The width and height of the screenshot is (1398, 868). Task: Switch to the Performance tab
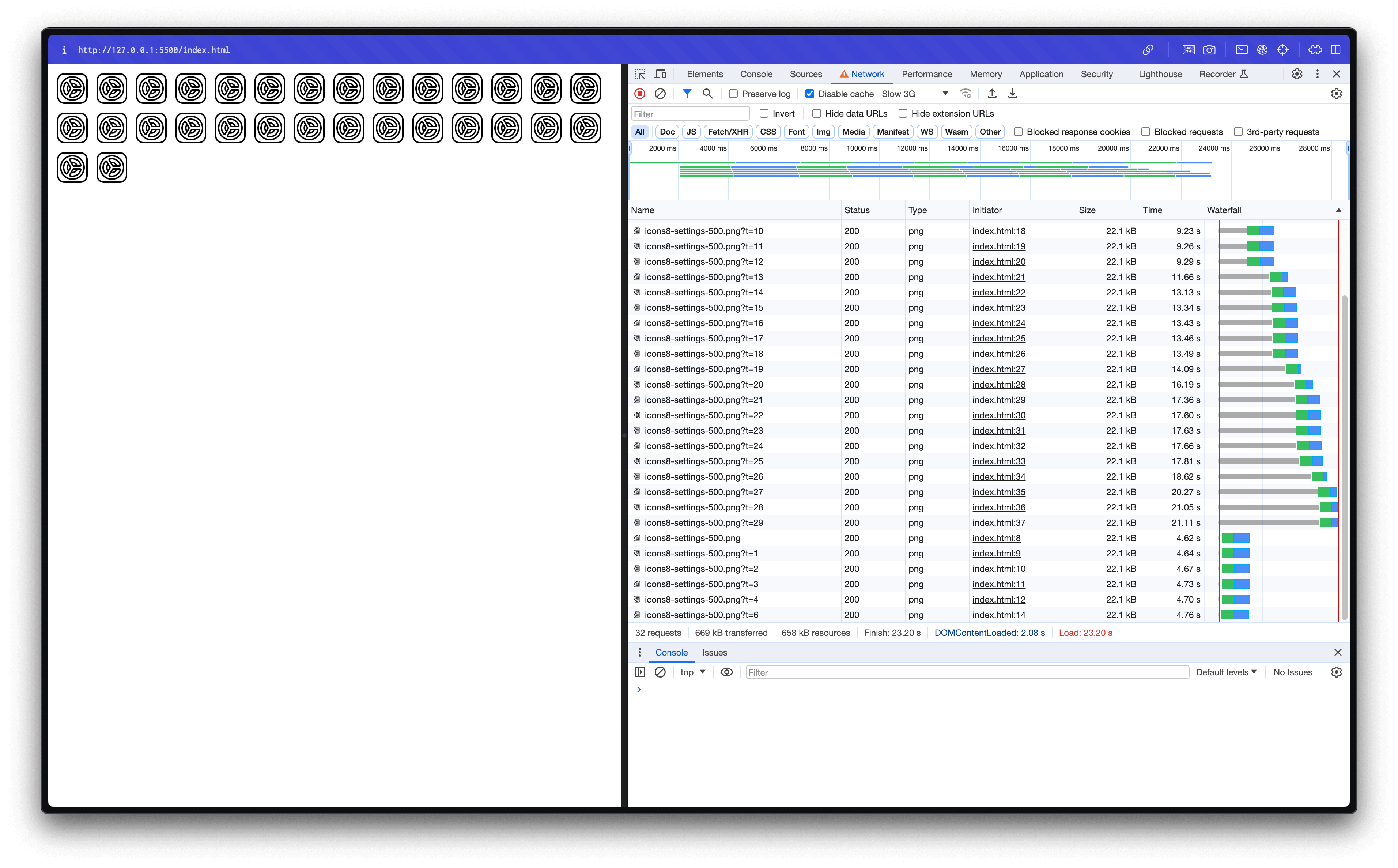926,74
